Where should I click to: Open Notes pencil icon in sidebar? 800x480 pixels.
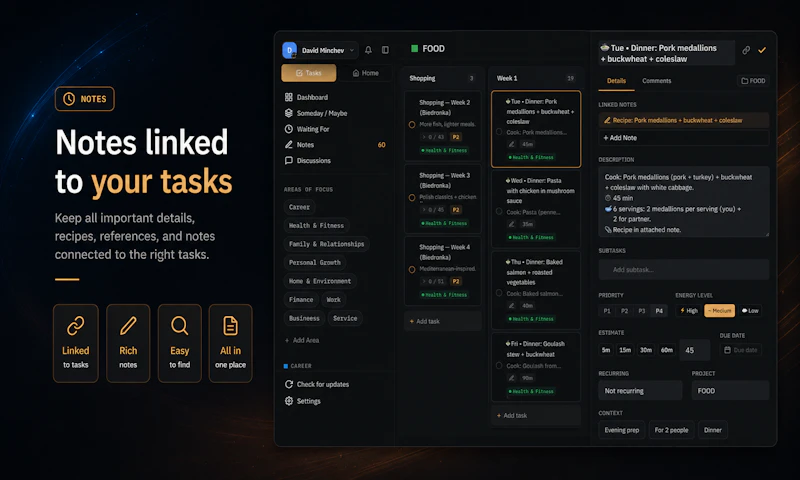click(x=289, y=144)
